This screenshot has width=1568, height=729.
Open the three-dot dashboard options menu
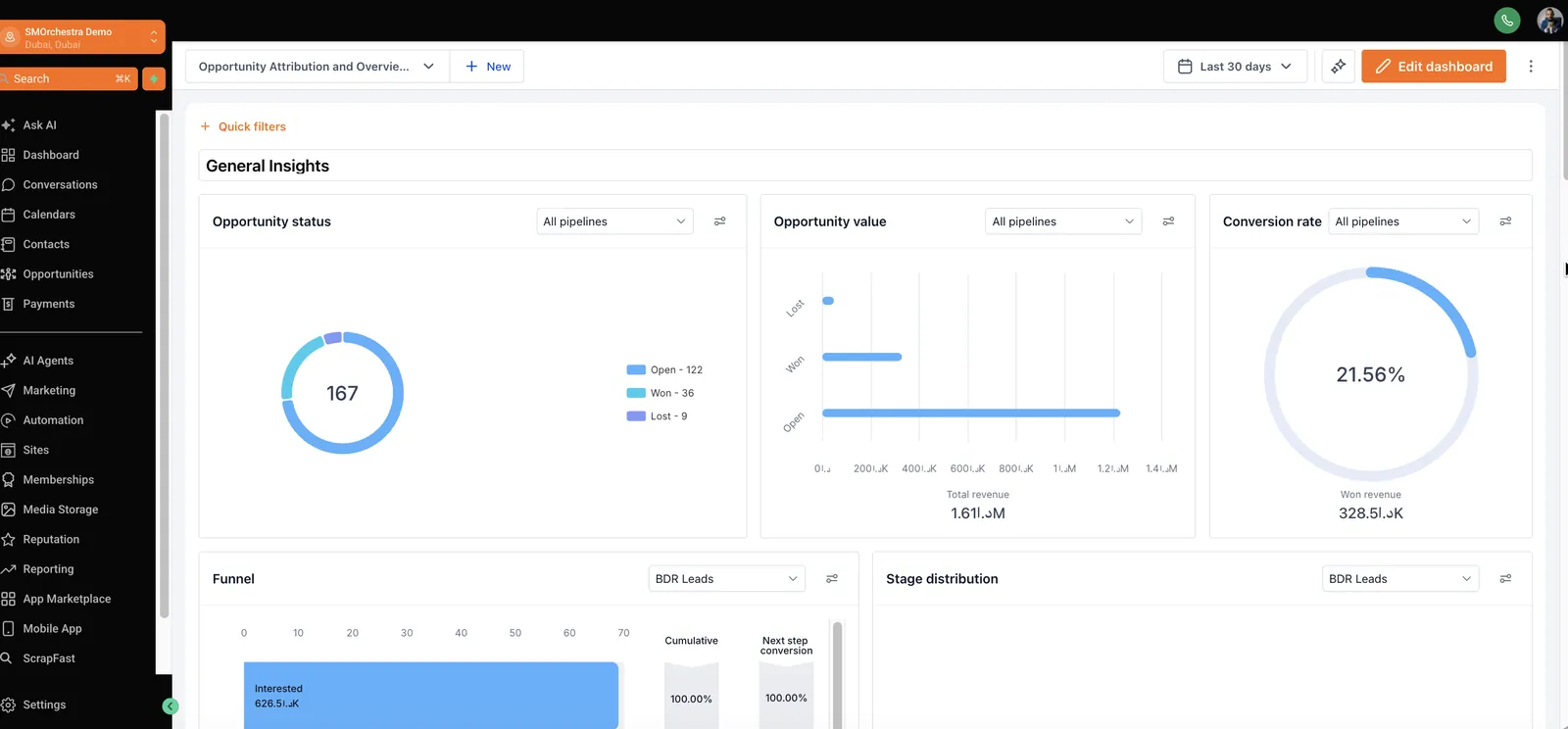1531,67
